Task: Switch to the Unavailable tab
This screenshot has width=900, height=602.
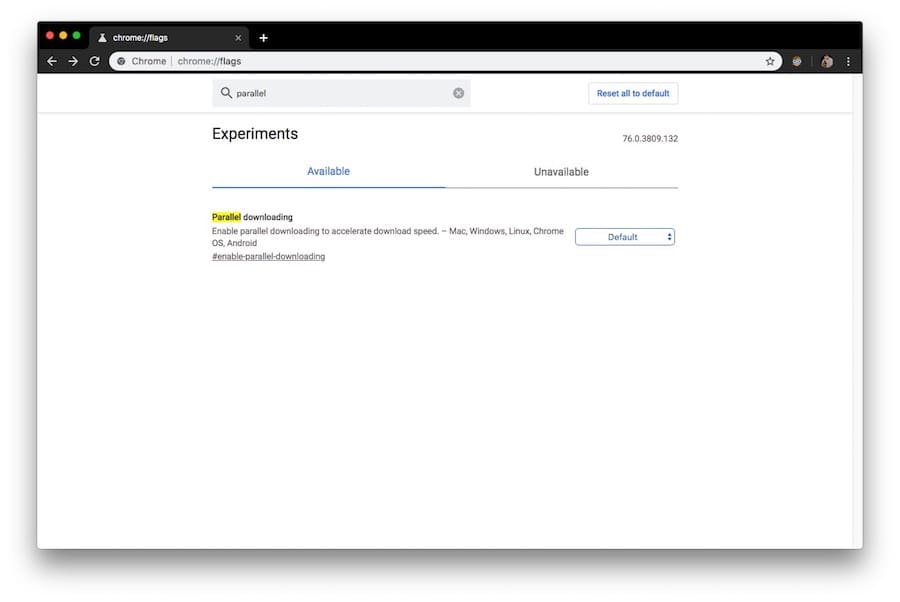Action: [561, 172]
